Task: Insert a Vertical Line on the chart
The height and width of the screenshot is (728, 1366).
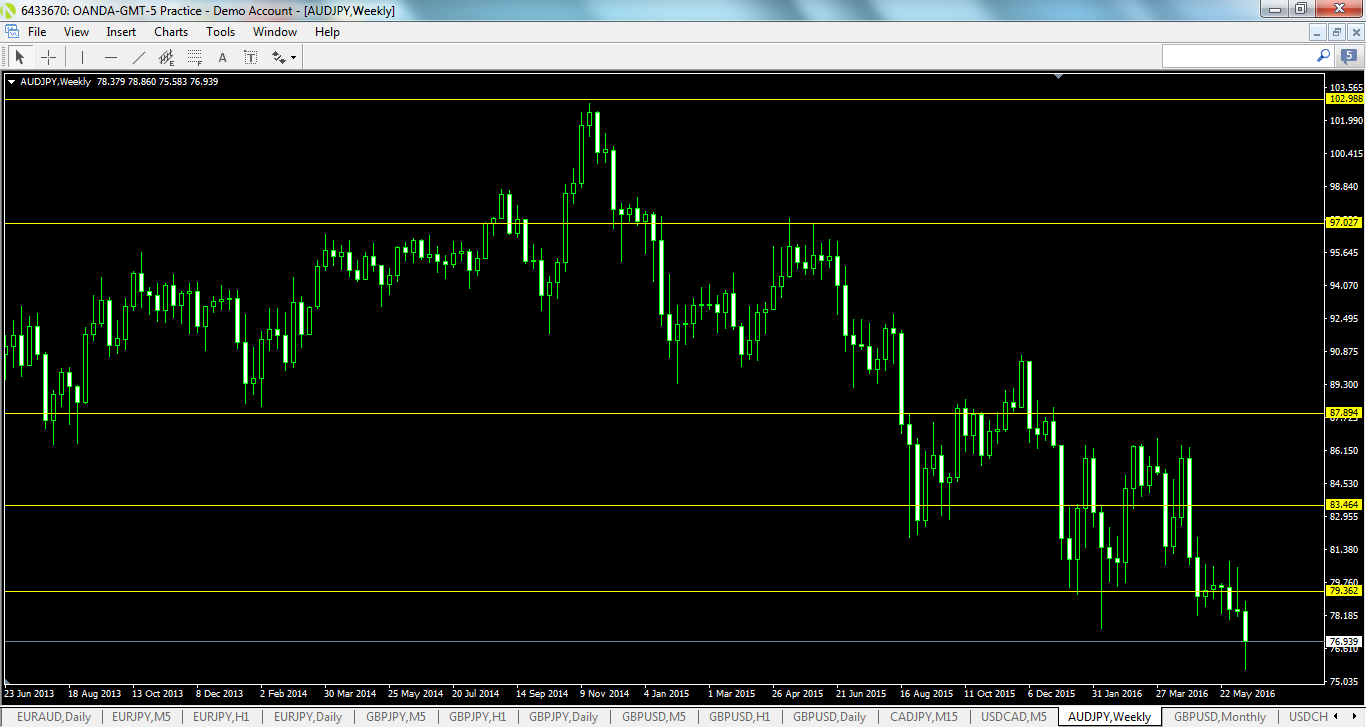Action: [x=82, y=57]
